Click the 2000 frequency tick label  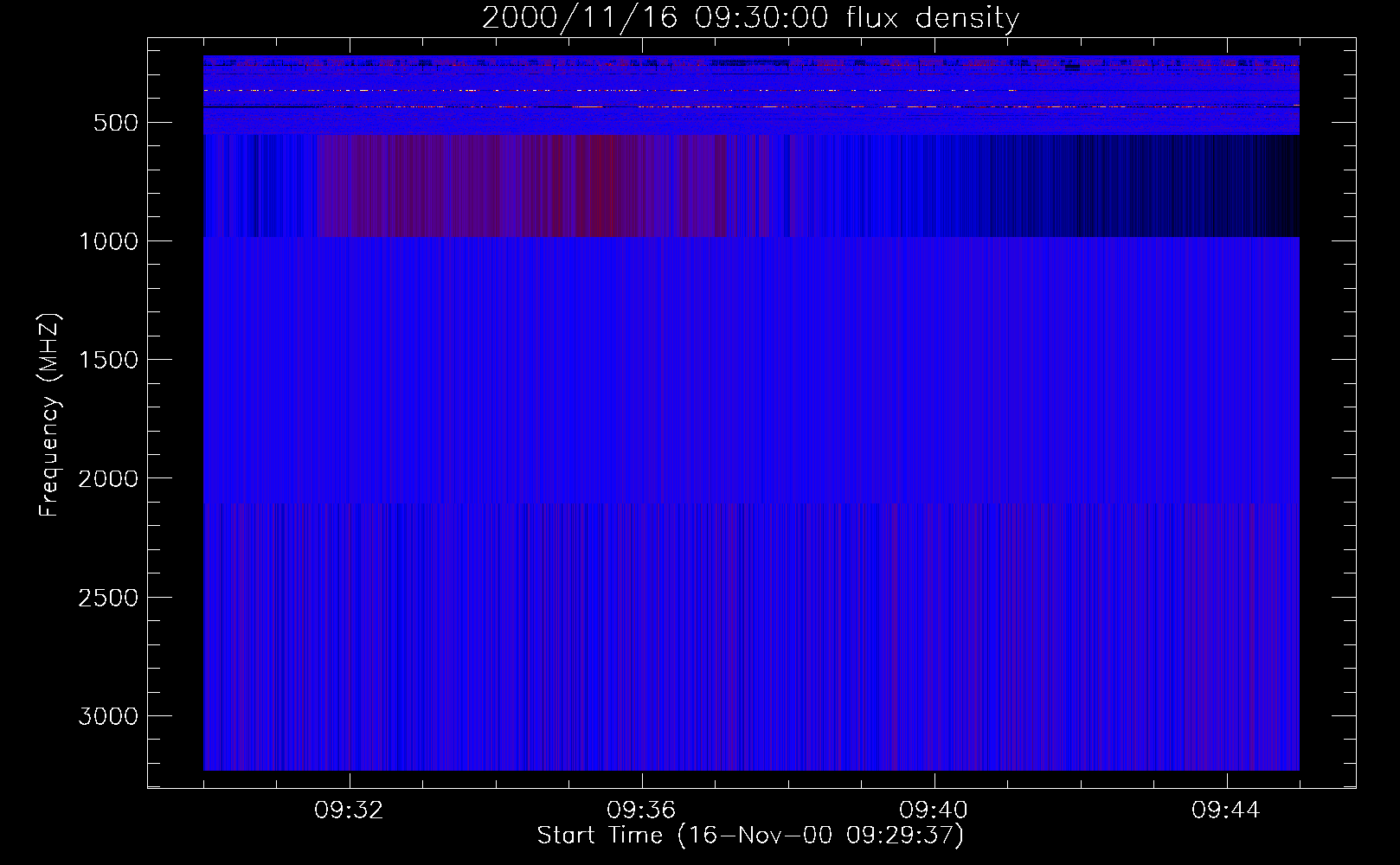click(x=108, y=478)
